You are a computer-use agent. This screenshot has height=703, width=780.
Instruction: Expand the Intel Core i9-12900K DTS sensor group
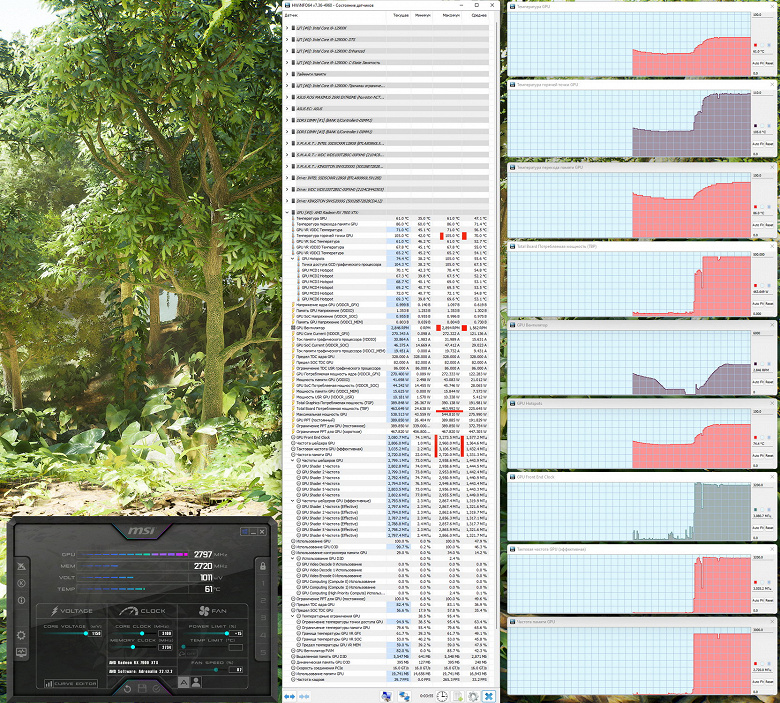pyautogui.click(x=287, y=39)
